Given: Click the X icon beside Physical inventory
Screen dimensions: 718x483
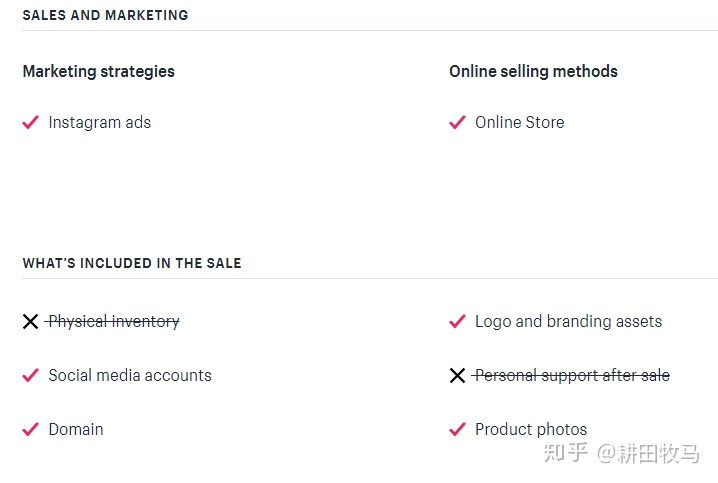Looking at the screenshot, I should 30,322.
